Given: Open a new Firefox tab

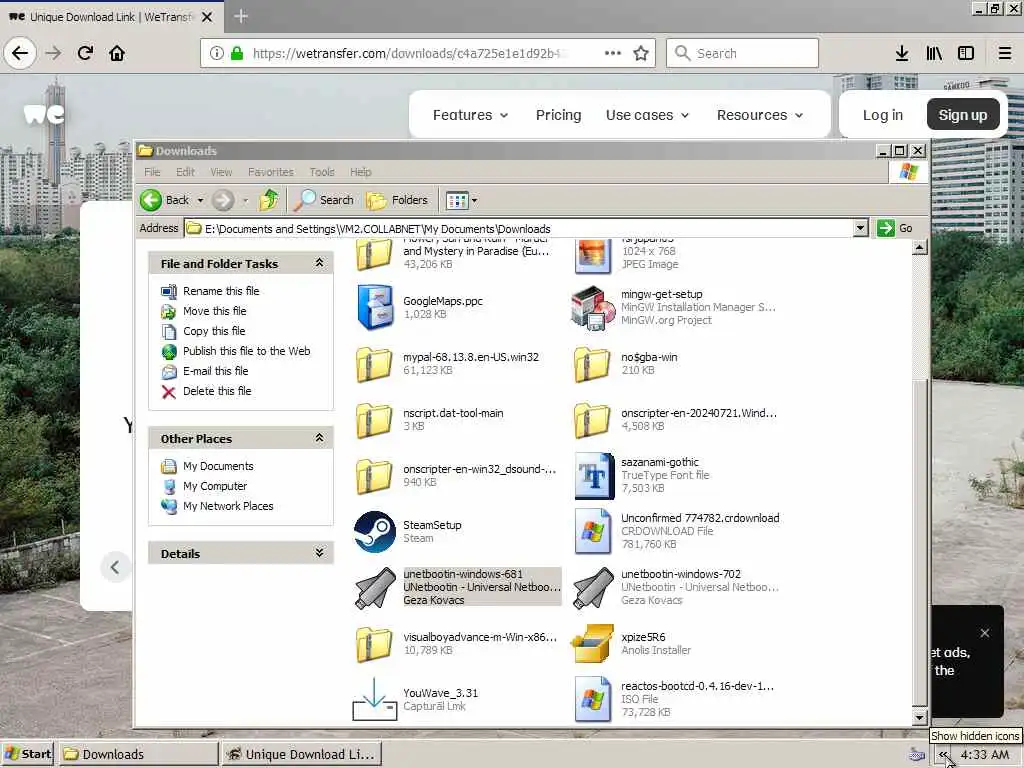Looking at the screenshot, I should coord(240,16).
